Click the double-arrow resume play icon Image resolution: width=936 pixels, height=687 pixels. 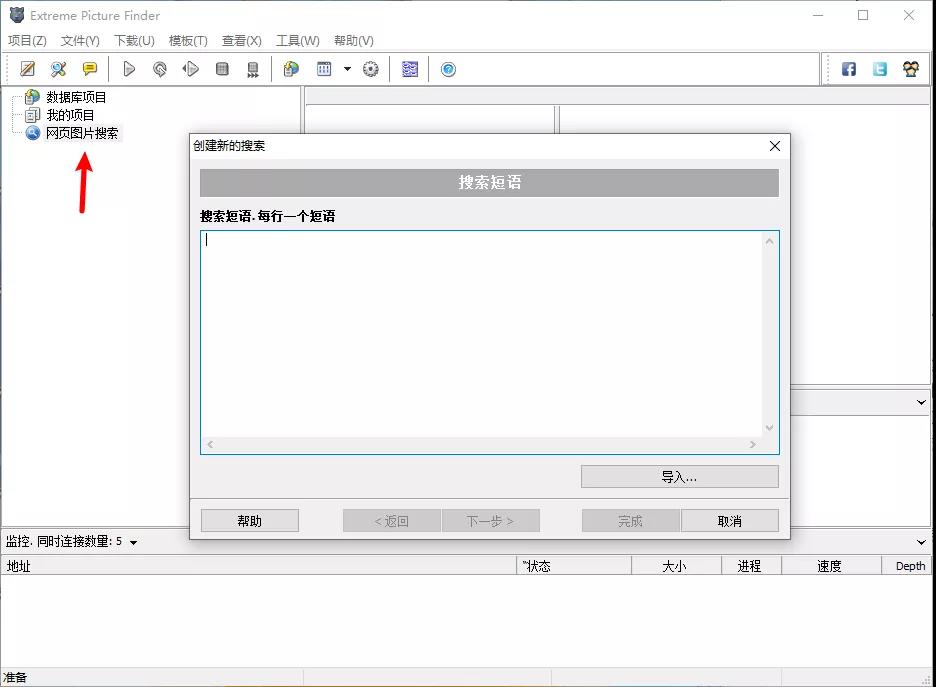191,69
